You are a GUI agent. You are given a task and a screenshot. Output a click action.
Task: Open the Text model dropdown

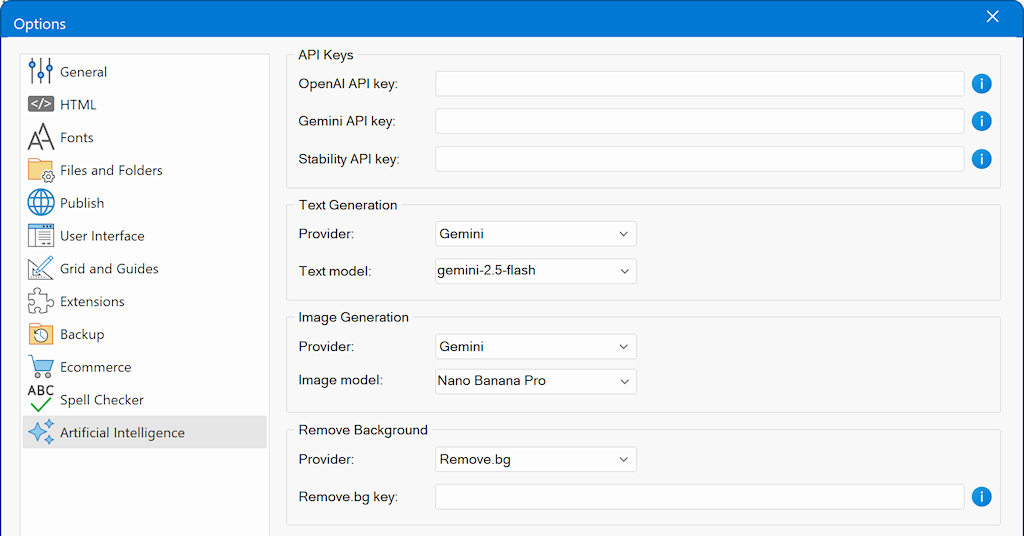536,271
